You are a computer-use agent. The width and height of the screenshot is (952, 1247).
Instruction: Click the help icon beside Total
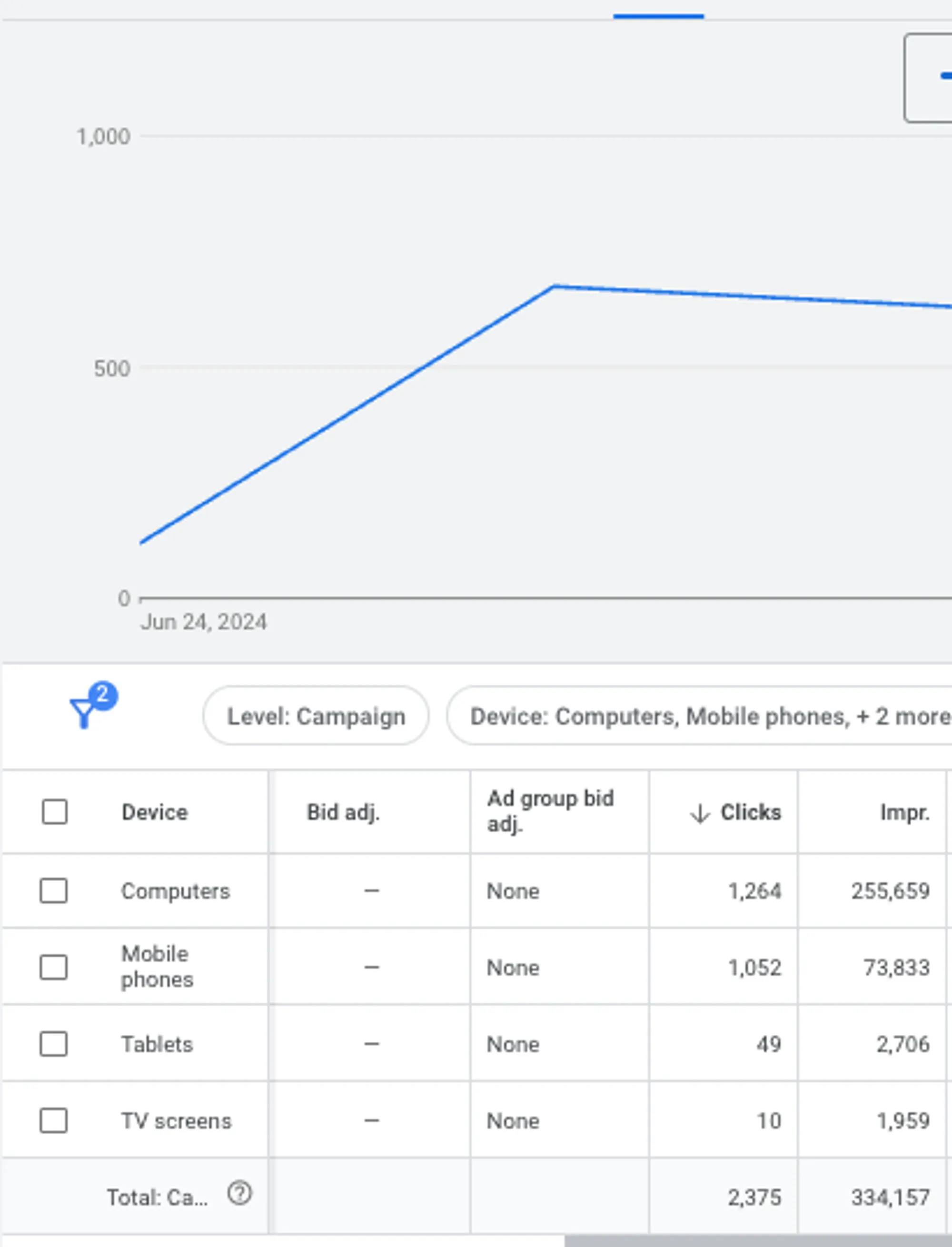click(239, 1194)
